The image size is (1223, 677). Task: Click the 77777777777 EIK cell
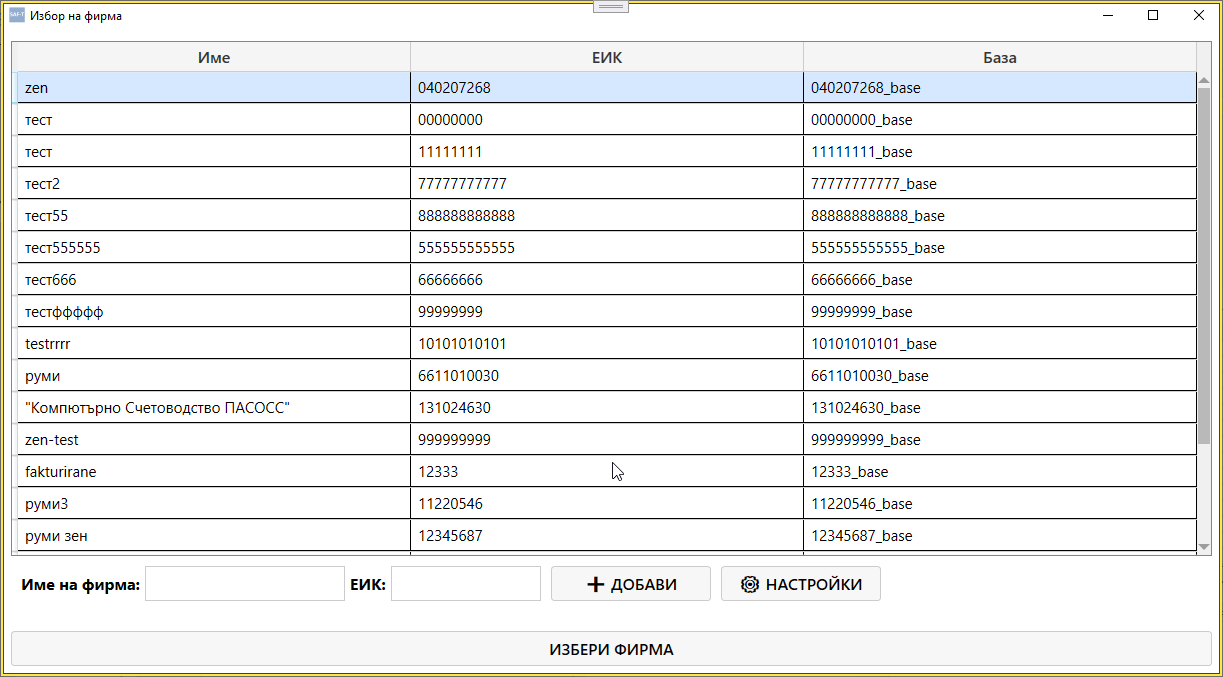click(x=607, y=184)
